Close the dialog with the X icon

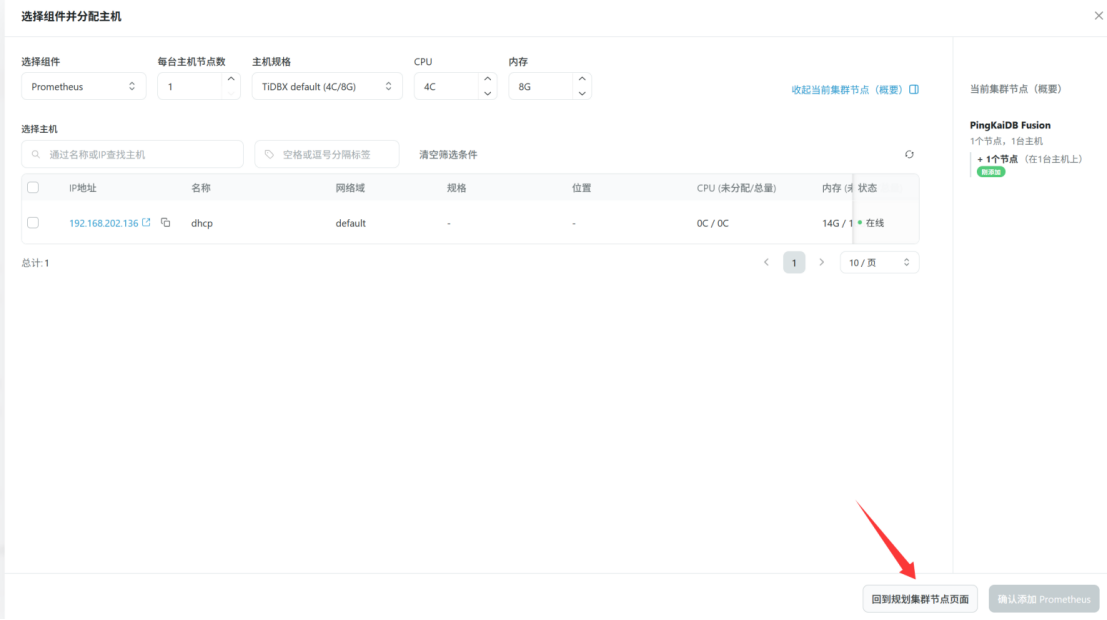point(1099,17)
